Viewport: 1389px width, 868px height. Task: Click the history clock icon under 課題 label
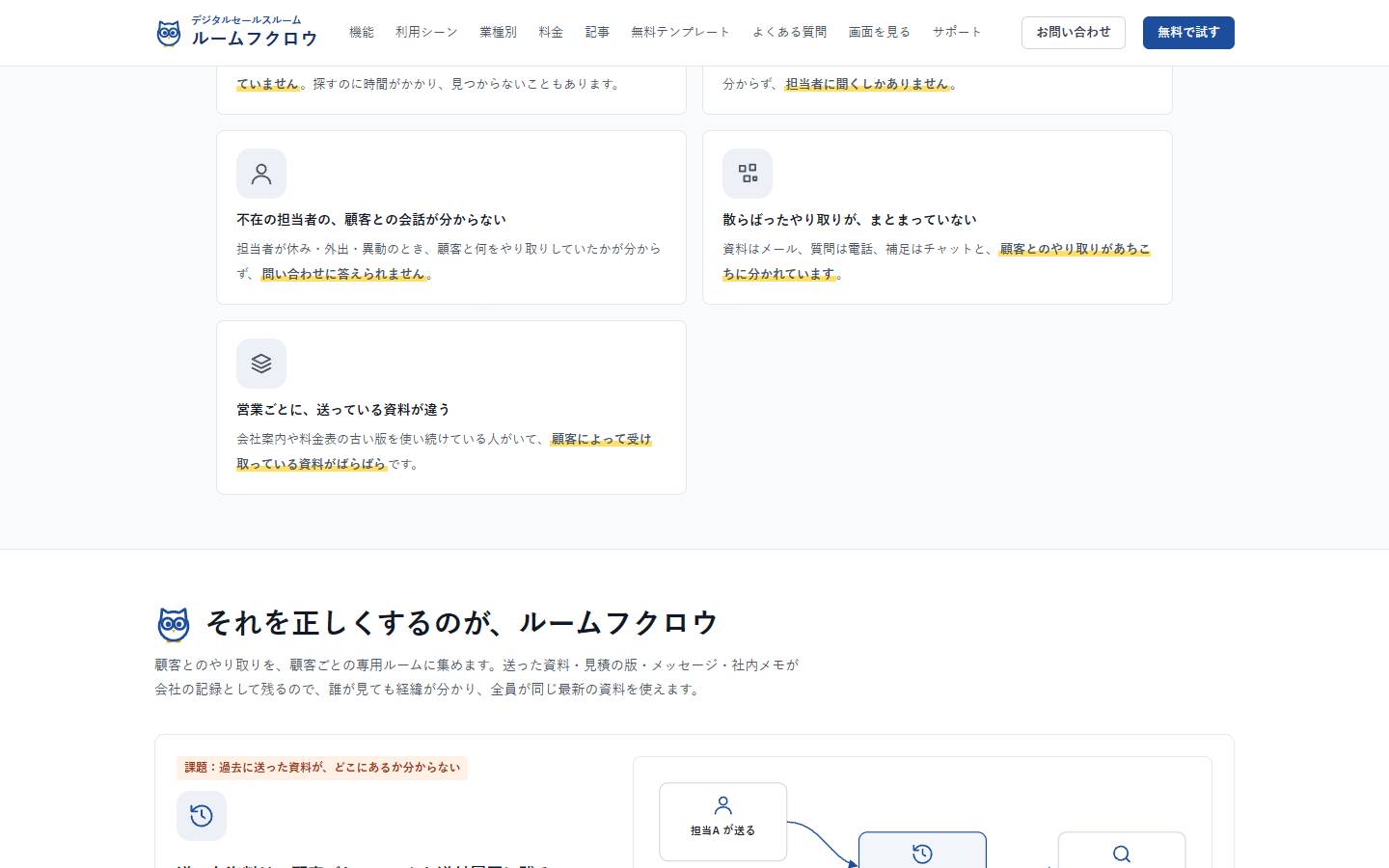coord(202,816)
